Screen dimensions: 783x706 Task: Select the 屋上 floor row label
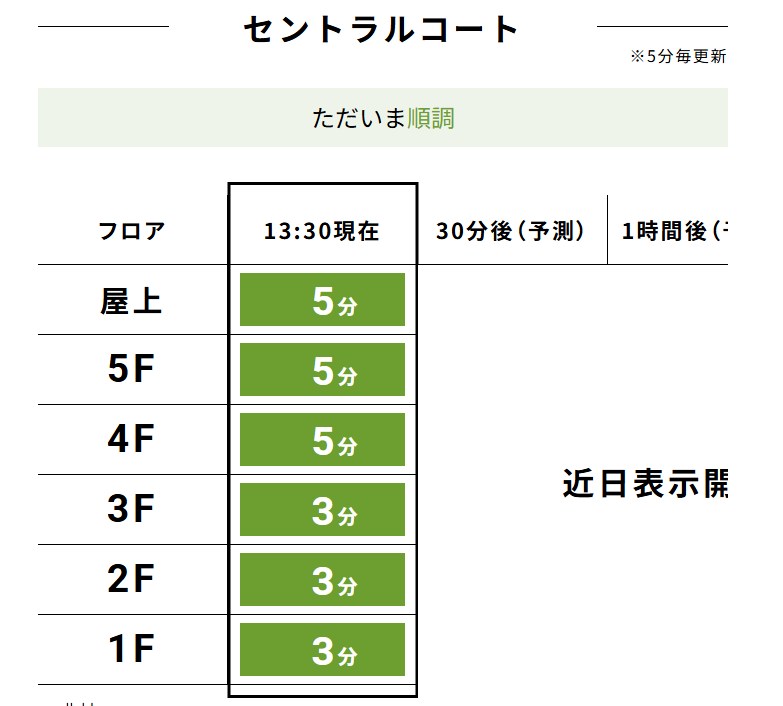[x=132, y=300]
